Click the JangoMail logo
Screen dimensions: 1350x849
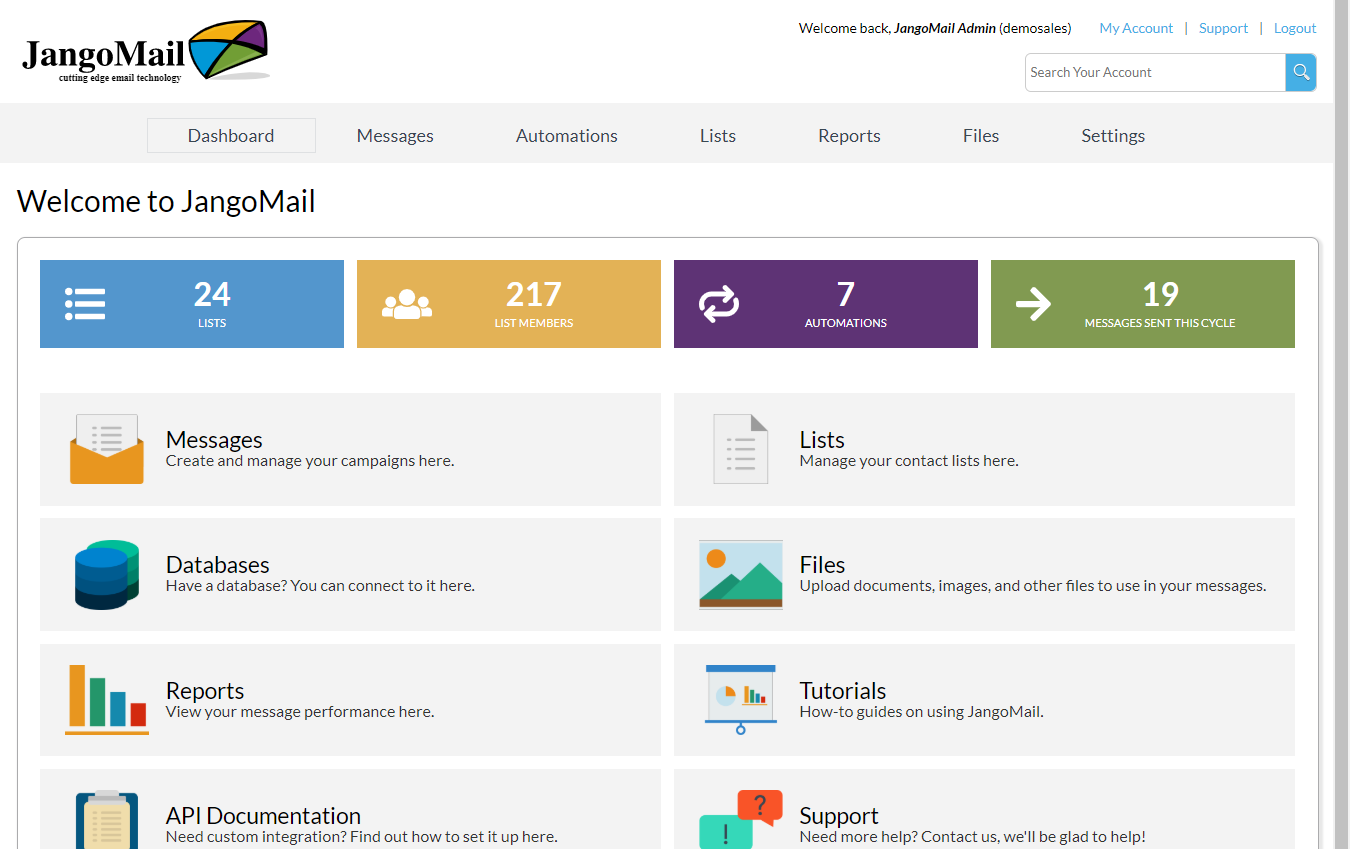[x=146, y=52]
